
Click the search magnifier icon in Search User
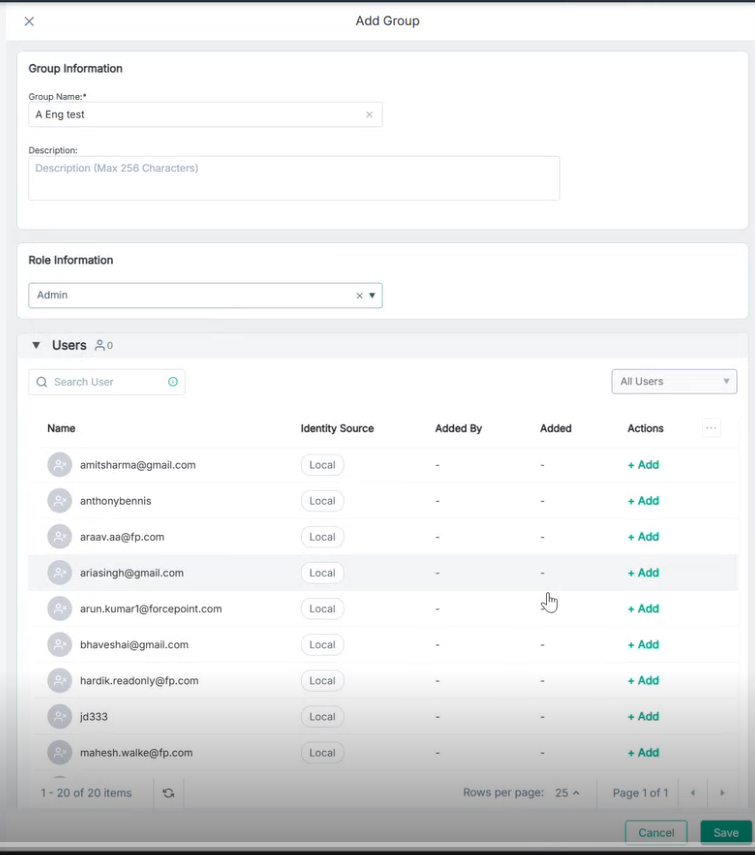point(41,382)
